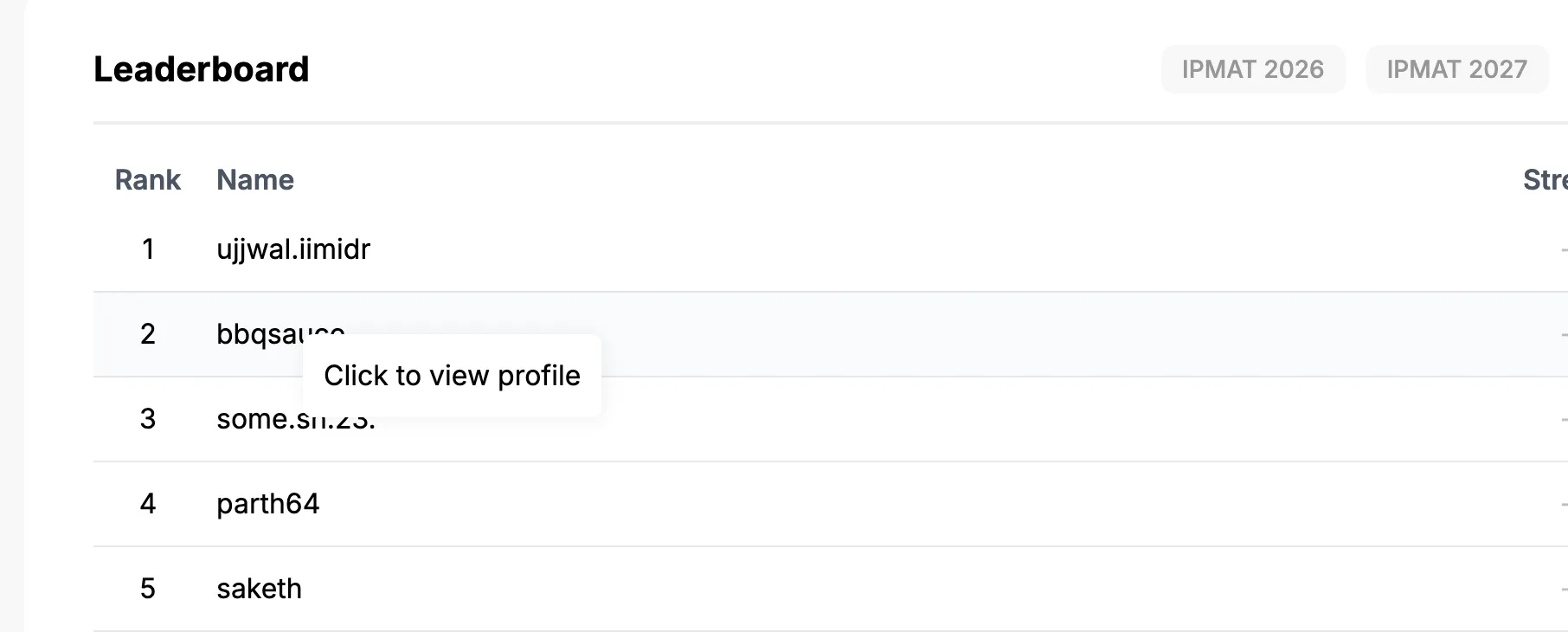The height and width of the screenshot is (632, 1568).
Task: Switch to the IPMAT 2027 tab
Action: click(1457, 69)
